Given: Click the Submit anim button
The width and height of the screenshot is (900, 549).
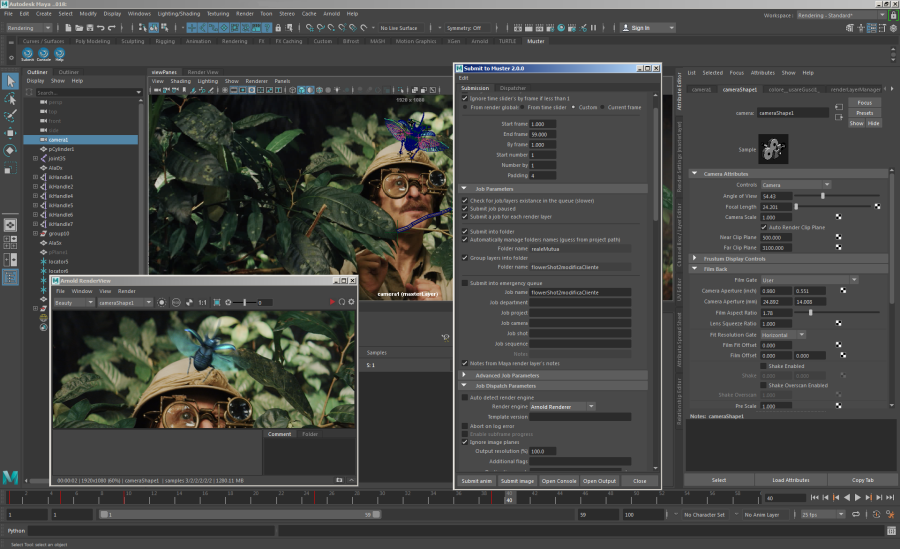Looking at the screenshot, I should pos(476,481).
